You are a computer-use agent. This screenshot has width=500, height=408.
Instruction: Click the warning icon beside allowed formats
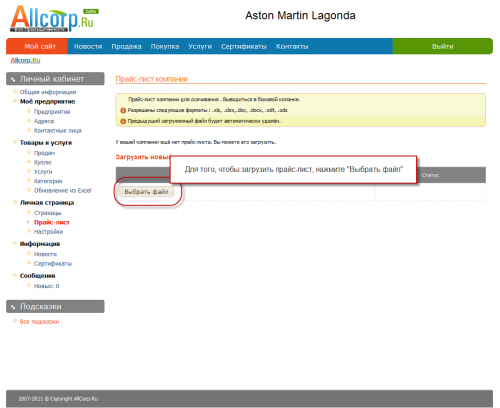(x=123, y=110)
